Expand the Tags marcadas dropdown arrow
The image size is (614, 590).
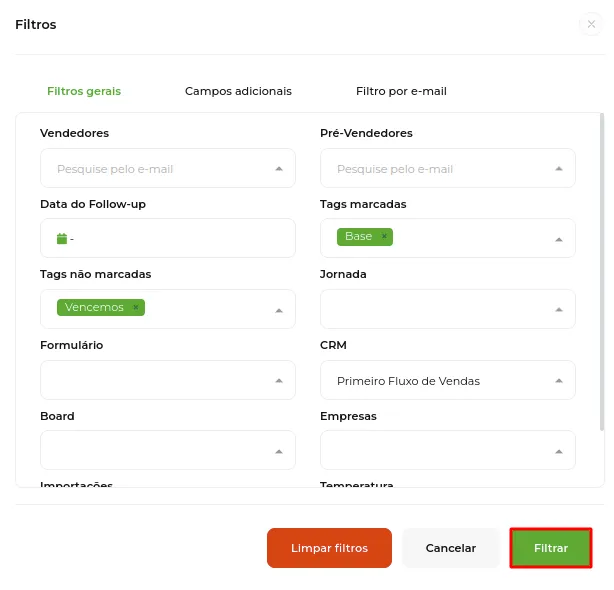point(559,240)
